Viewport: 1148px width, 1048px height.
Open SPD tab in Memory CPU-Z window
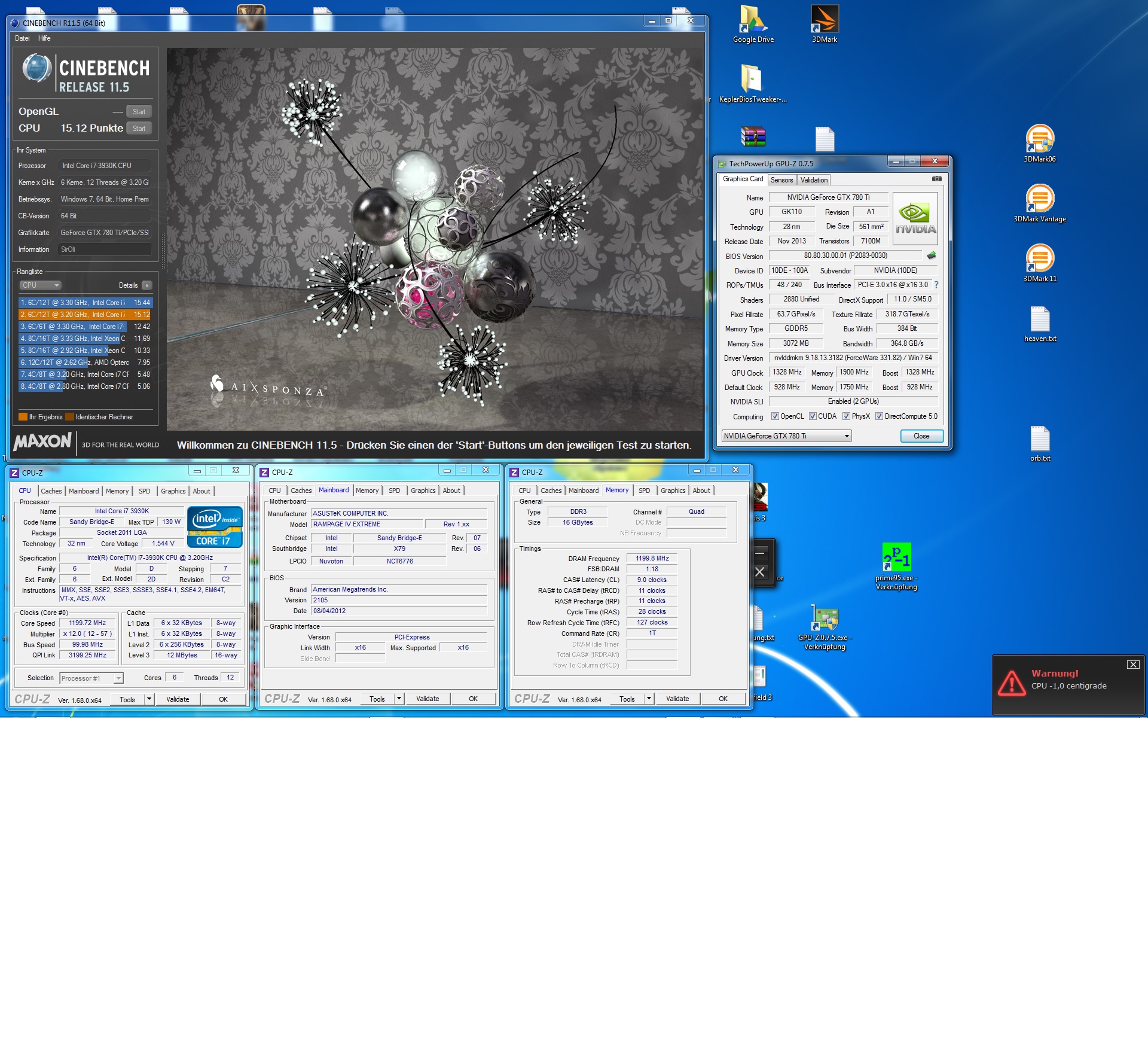[x=644, y=491]
